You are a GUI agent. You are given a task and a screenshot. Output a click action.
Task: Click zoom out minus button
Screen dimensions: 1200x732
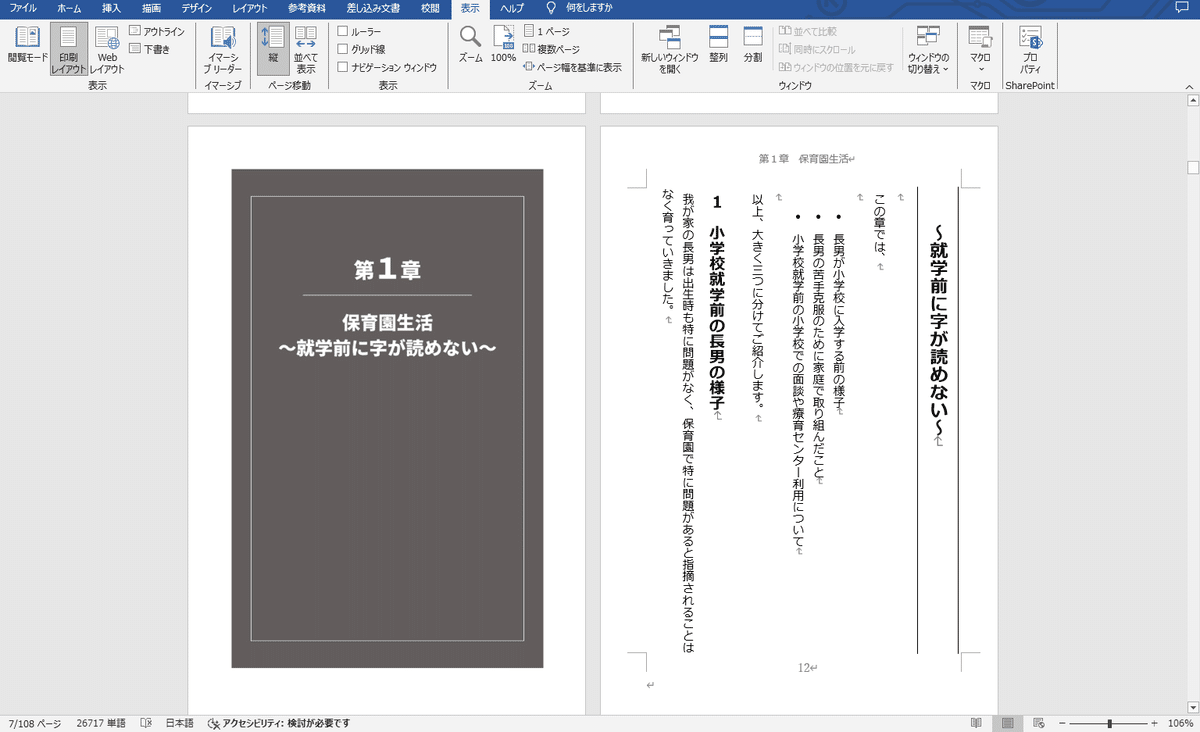coord(1063,722)
